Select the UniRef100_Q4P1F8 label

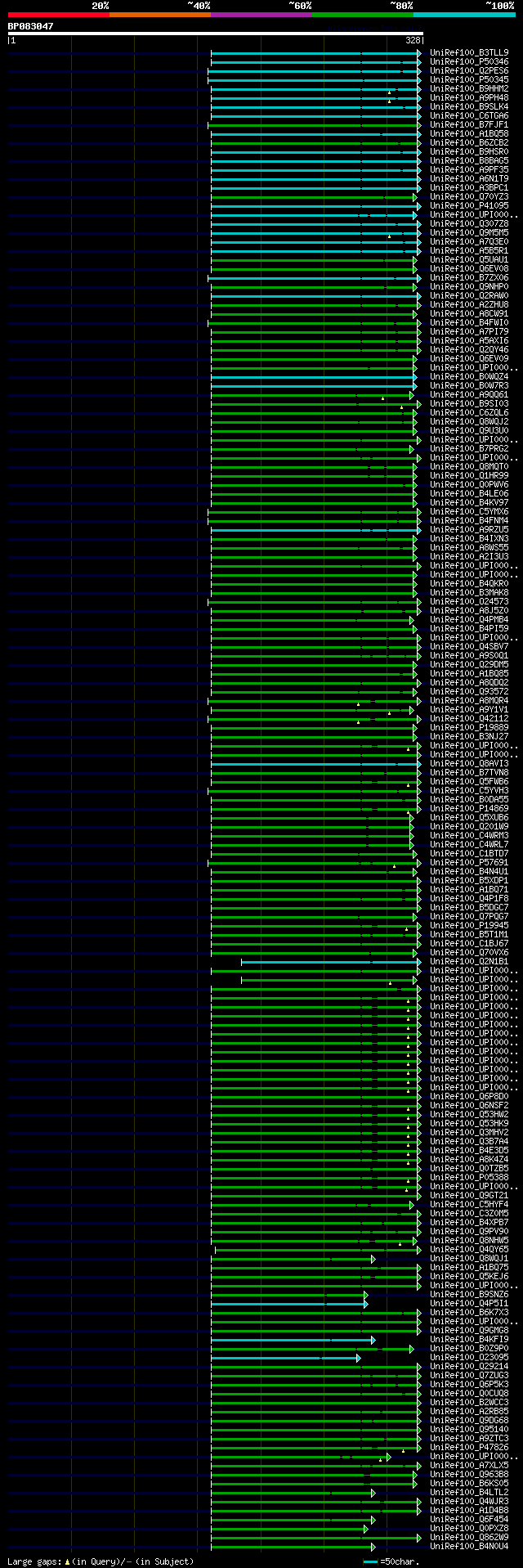tap(469, 898)
